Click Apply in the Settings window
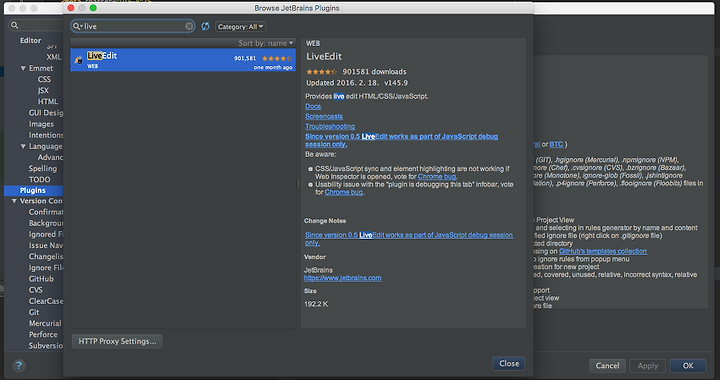Image resolution: width=720 pixels, height=380 pixels. pyautogui.click(x=647, y=366)
